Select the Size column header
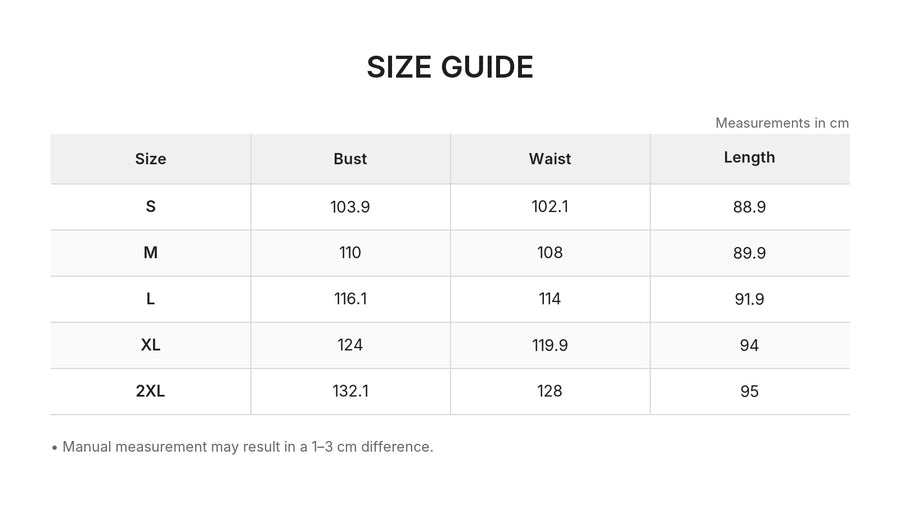The width and height of the screenshot is (900, 513). tap(150, 159)
